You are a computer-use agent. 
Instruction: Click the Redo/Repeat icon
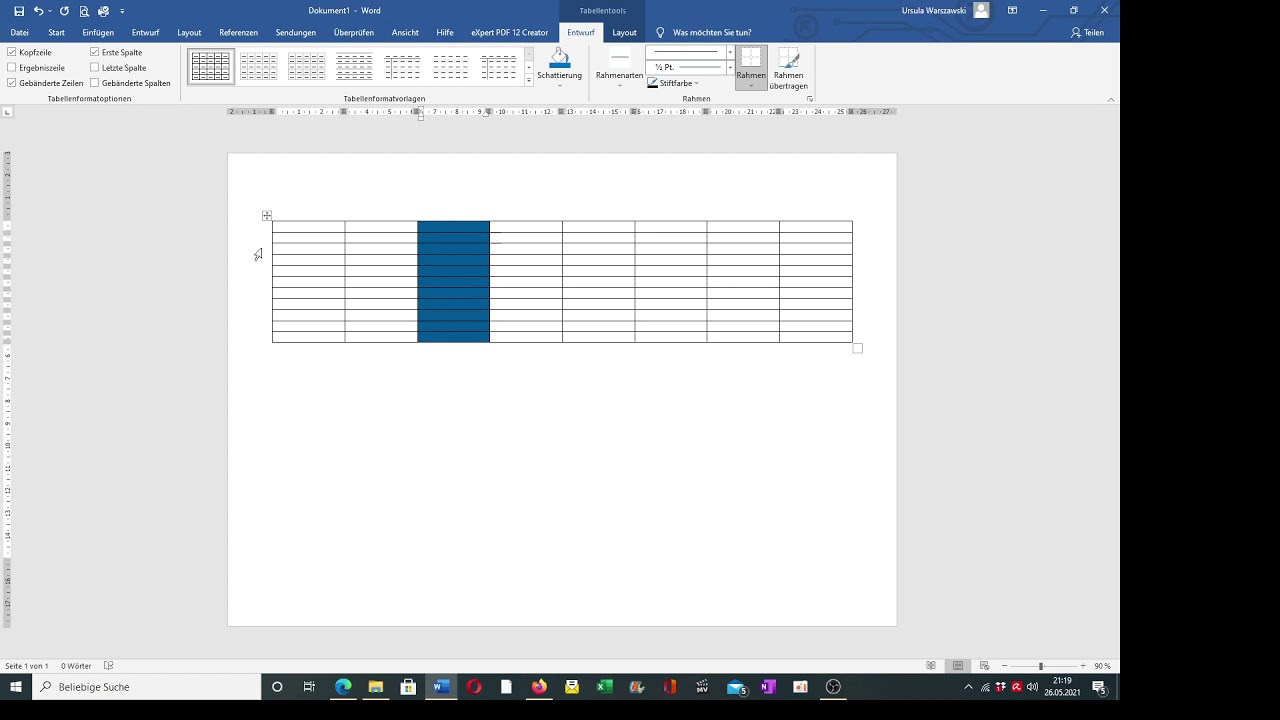point(64,11)
